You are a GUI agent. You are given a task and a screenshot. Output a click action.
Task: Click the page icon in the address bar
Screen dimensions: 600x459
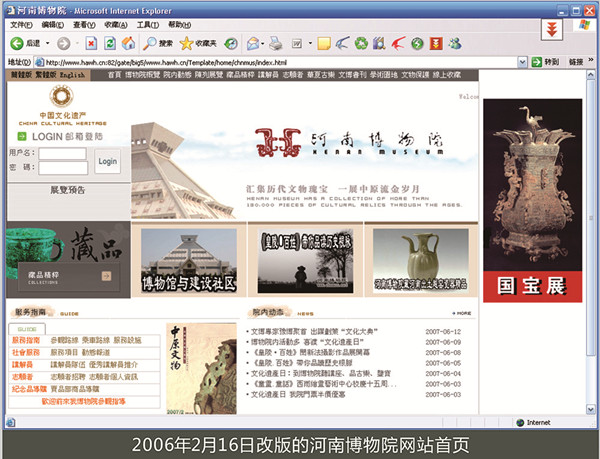coord(39,62)
